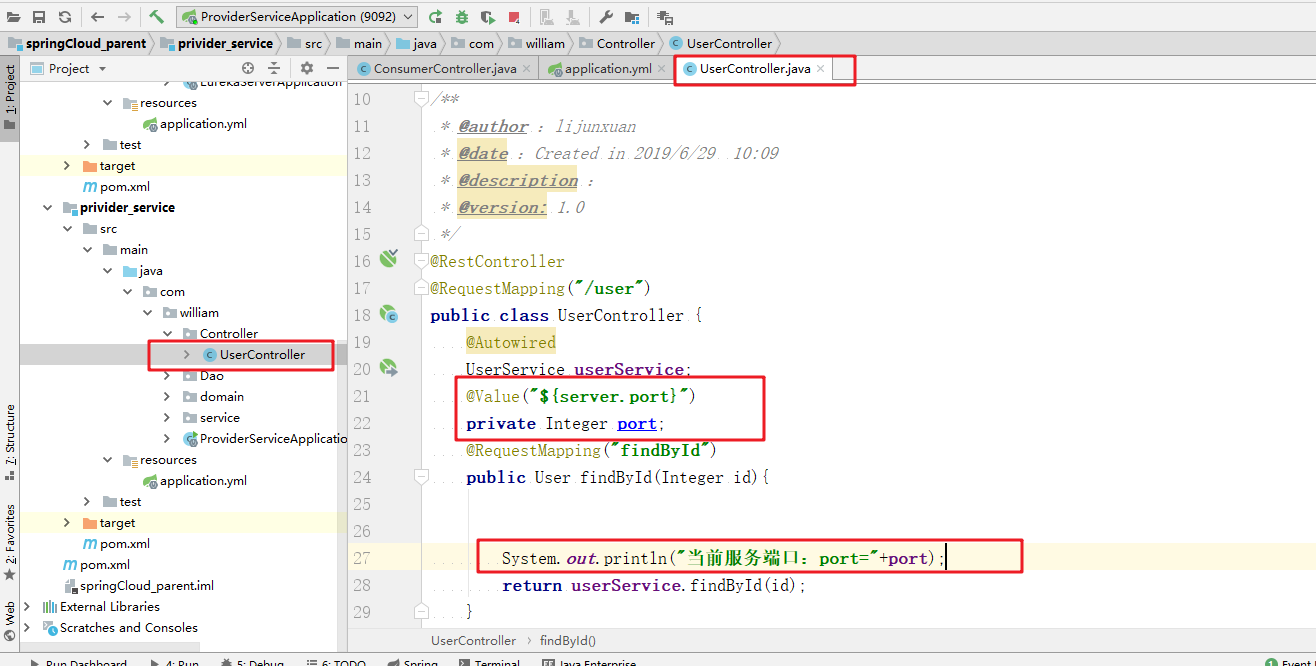Image resolution: width=1316 pixels, height=666 pixels.
Task: Click springCloud_parent in the navigation breadcrumb
Action: click(78, 43)
